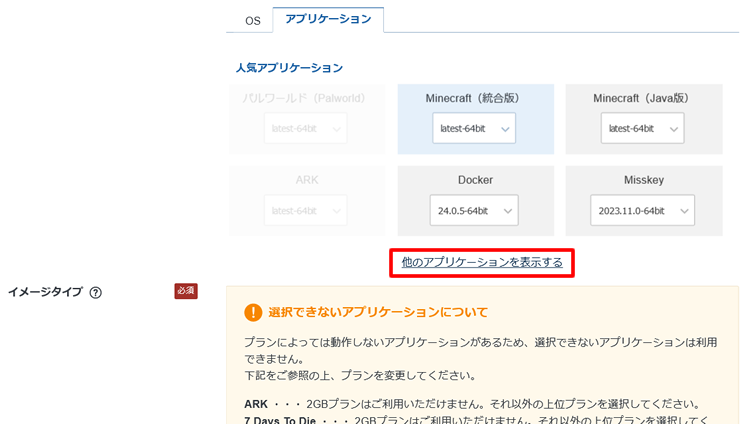This screenshot has width=740, height=424.
Task: Expand the Minecraft (Java版) version dropdown
Action: [x=642, y=128]
